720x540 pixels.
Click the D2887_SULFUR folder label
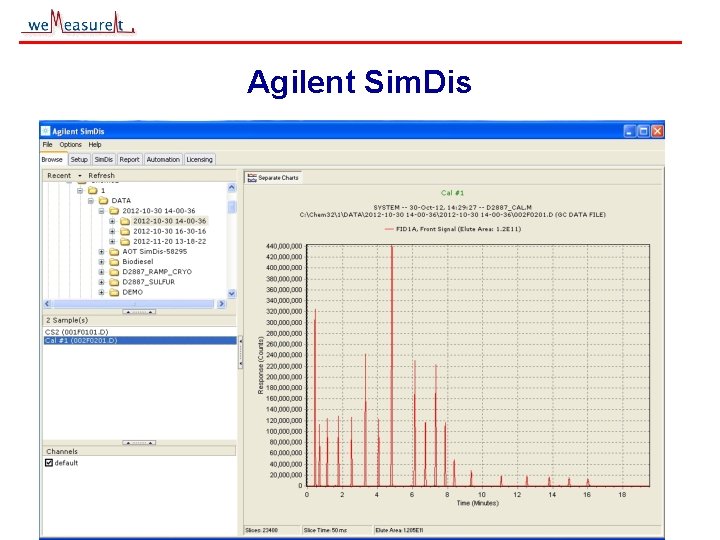tap(148, 282)
